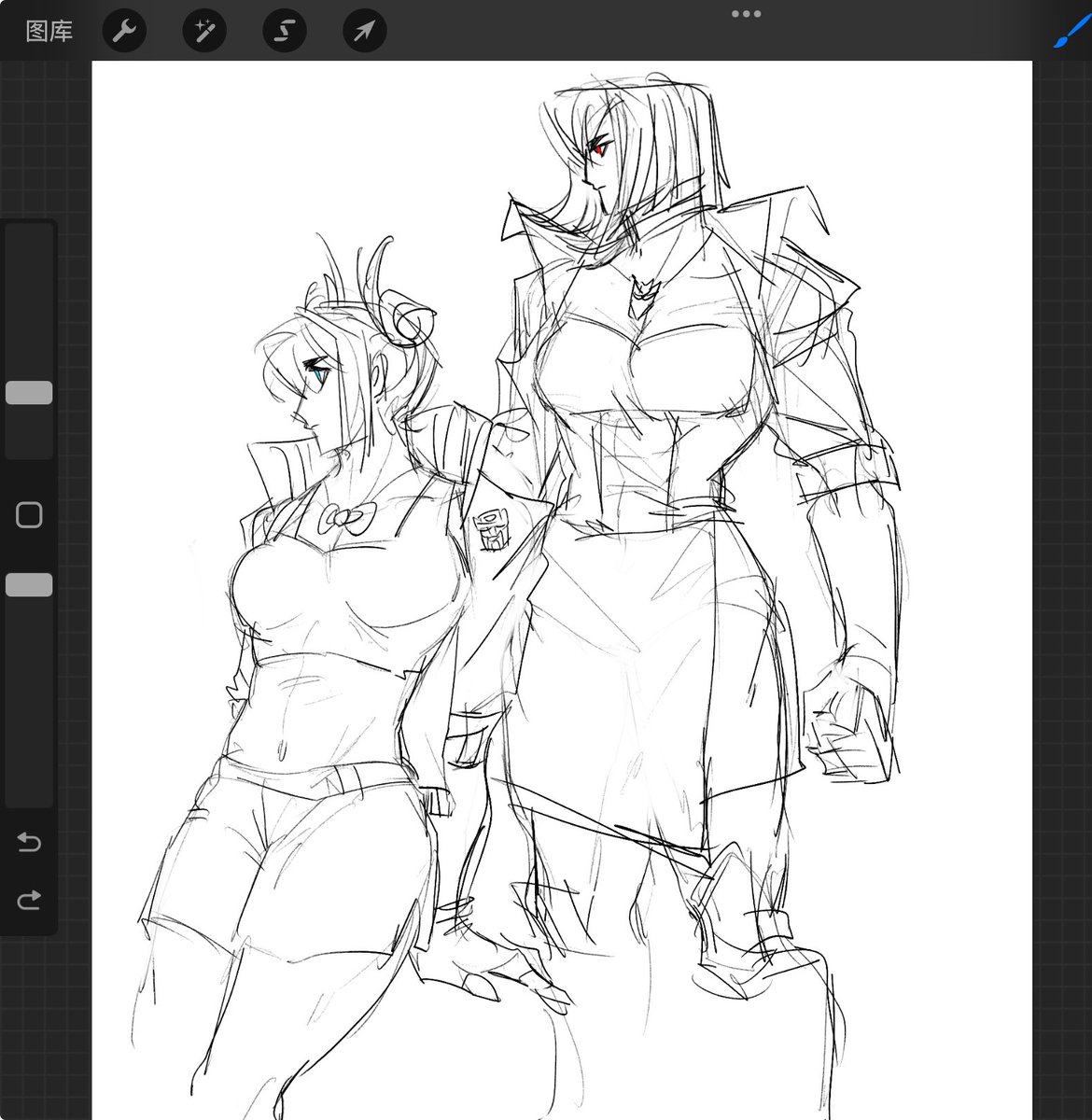Undo the last stroke
Image resolution: width=1092 pixels, height=1120 pixels.
pyautogui.click(x=29, y=843)
